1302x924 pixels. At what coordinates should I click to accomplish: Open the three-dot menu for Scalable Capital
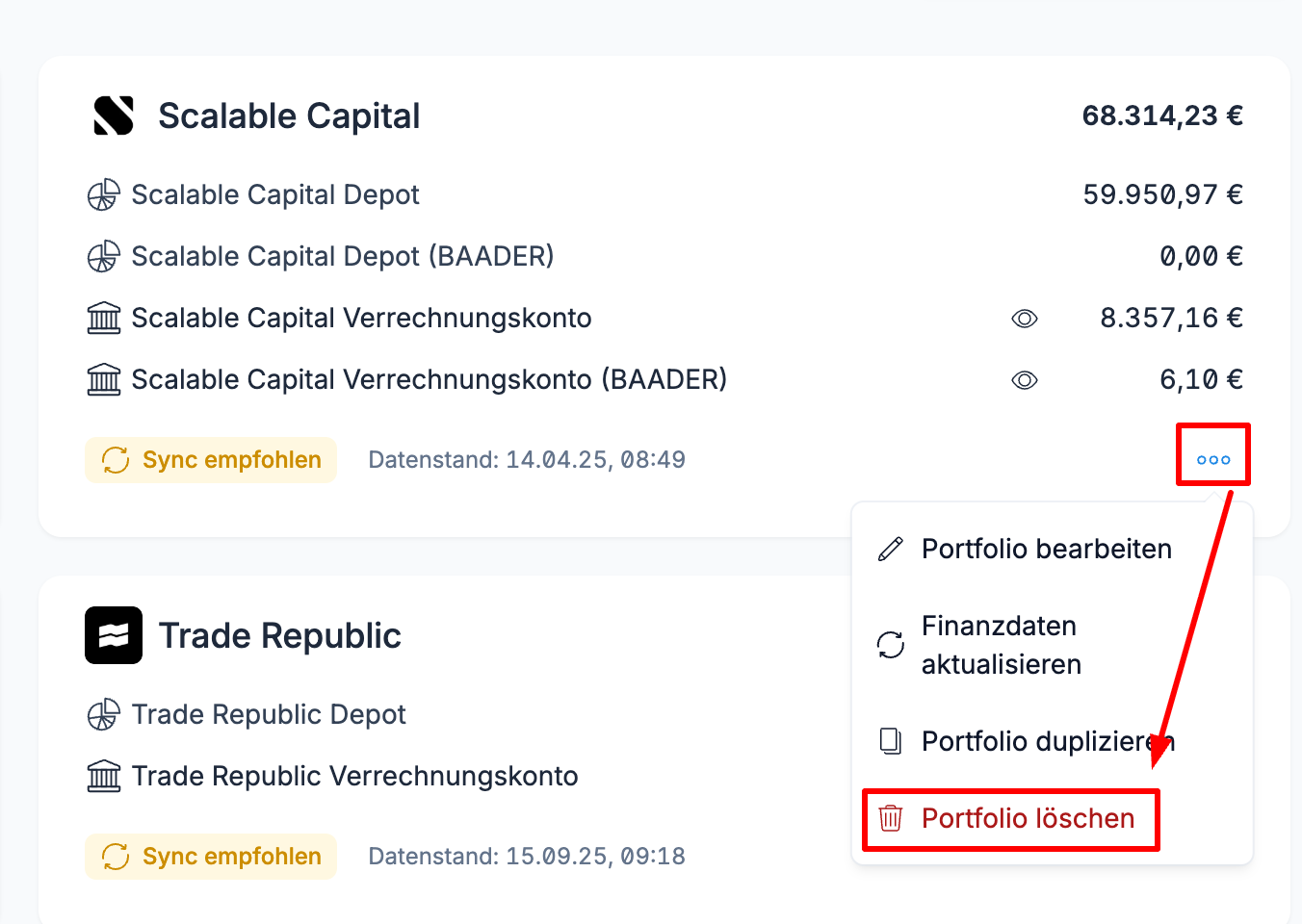pyautogui.click(x=1213, y=459)
